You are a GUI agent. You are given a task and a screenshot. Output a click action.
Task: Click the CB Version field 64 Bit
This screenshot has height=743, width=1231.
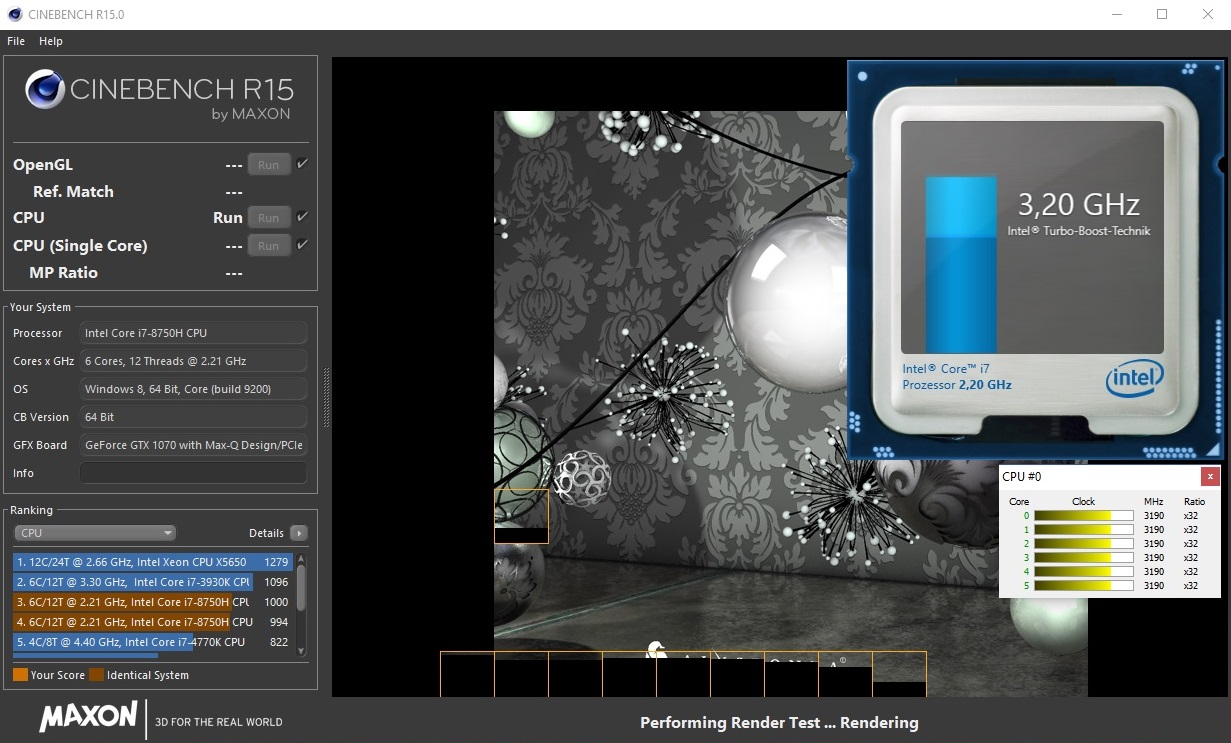tap(193, 417)
